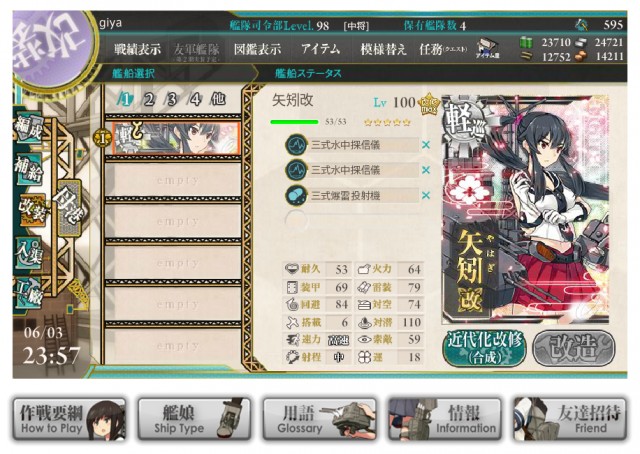Click the 三式爆雷投射機 depth charge icon
Image resolution: width=640 pixels, height=454 pixels.
point(296,196)
